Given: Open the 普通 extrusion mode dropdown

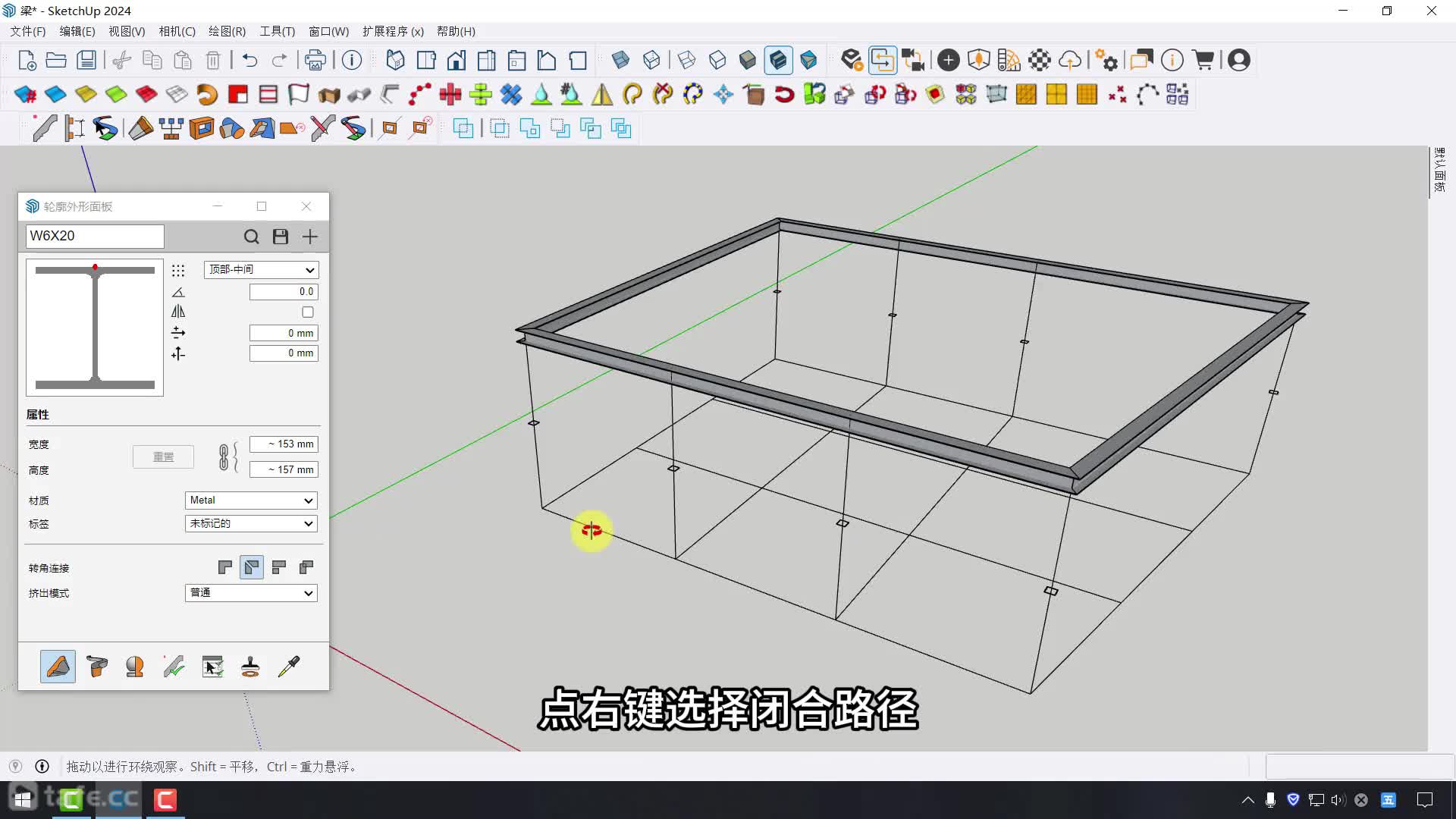Looking at the screenshot, I should [x=251, y=592].
